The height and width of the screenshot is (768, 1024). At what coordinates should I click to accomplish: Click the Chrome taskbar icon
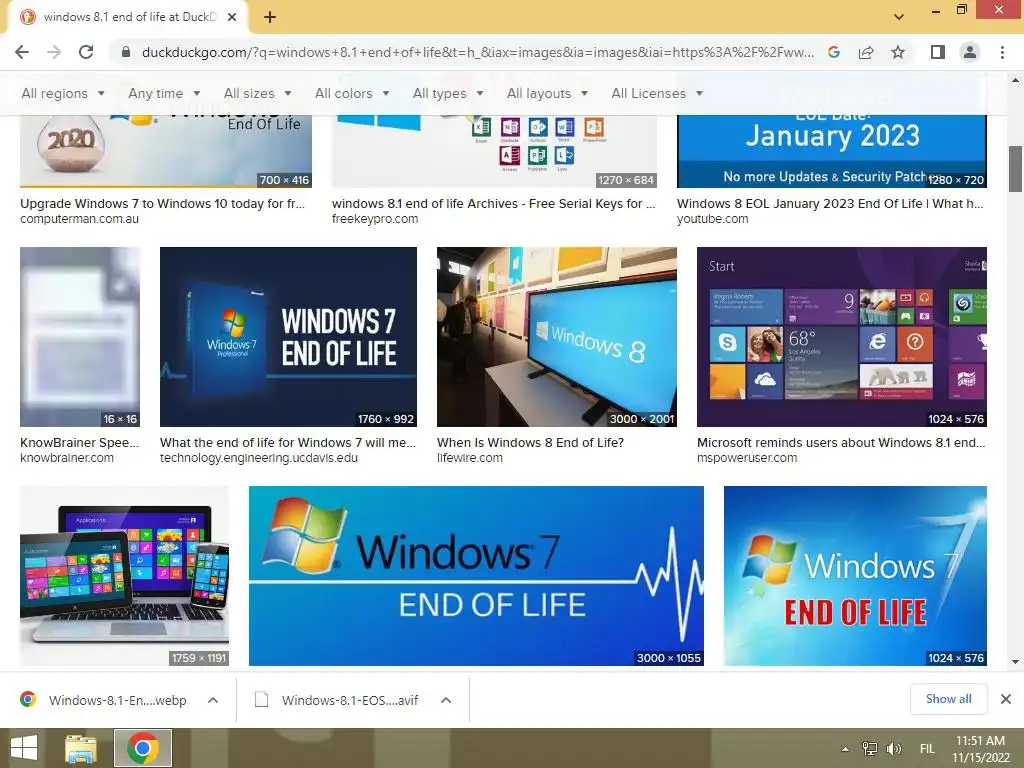(x=143, y=748)
